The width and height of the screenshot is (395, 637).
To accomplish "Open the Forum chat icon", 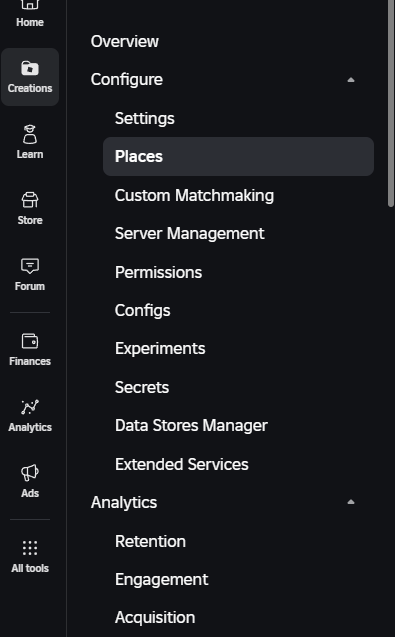I will coord(30,266).
